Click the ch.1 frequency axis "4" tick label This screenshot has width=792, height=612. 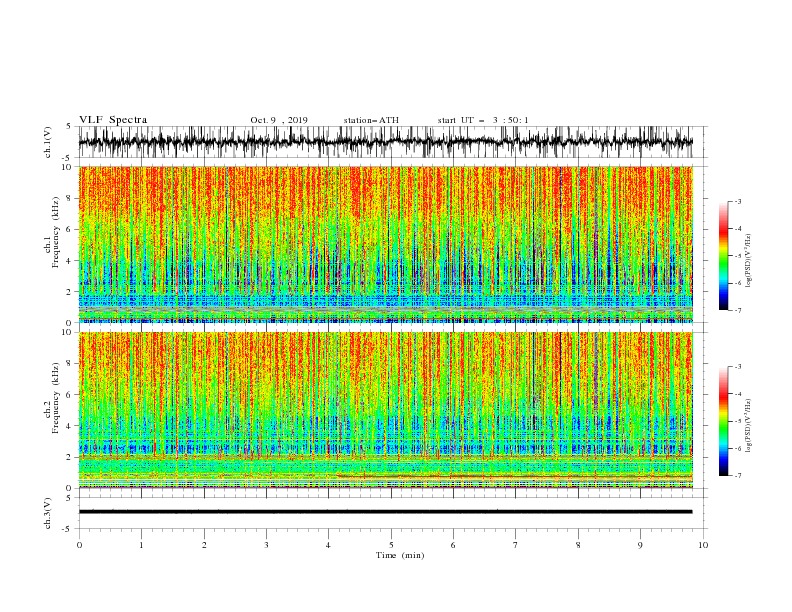pos(69,261)
